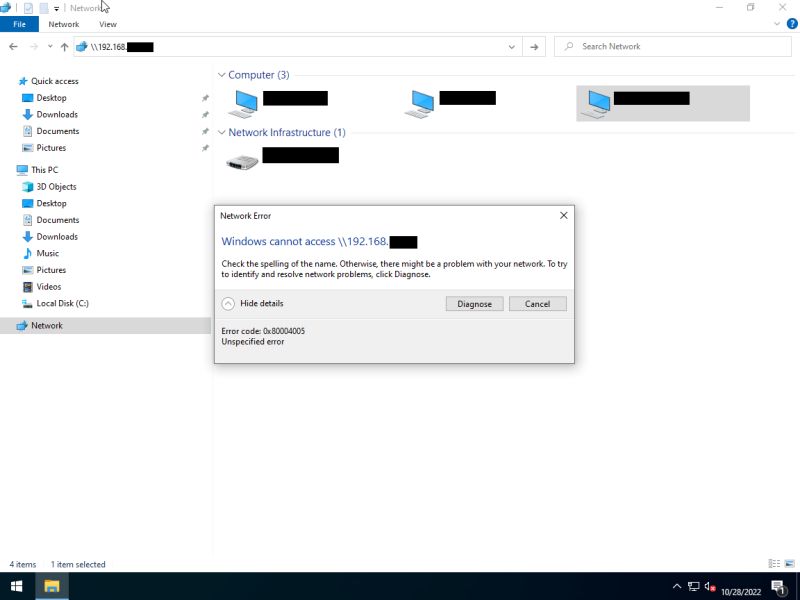Unpin Desktop from Quick access
Screen dimensions: 800x600
tap(205, 98)
